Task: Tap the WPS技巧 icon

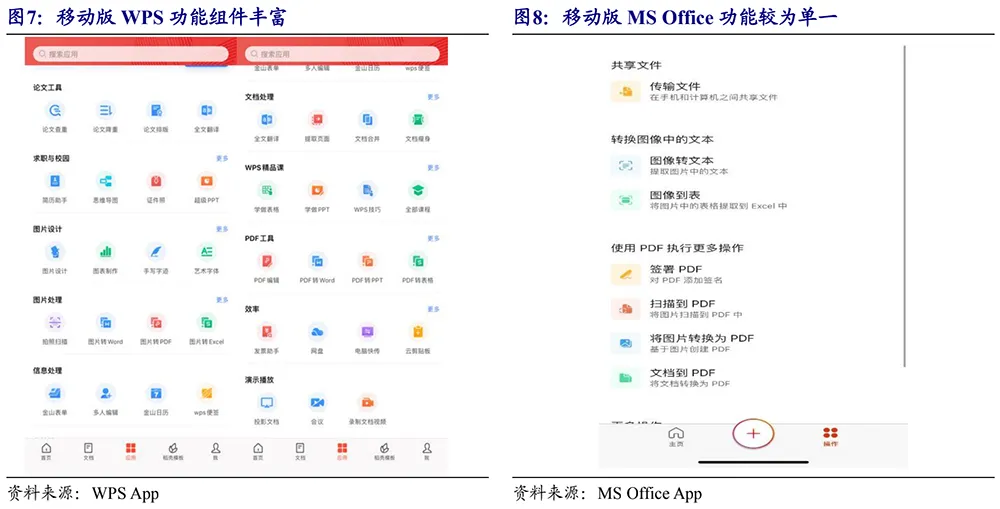Action: click(x=367, y=191)
